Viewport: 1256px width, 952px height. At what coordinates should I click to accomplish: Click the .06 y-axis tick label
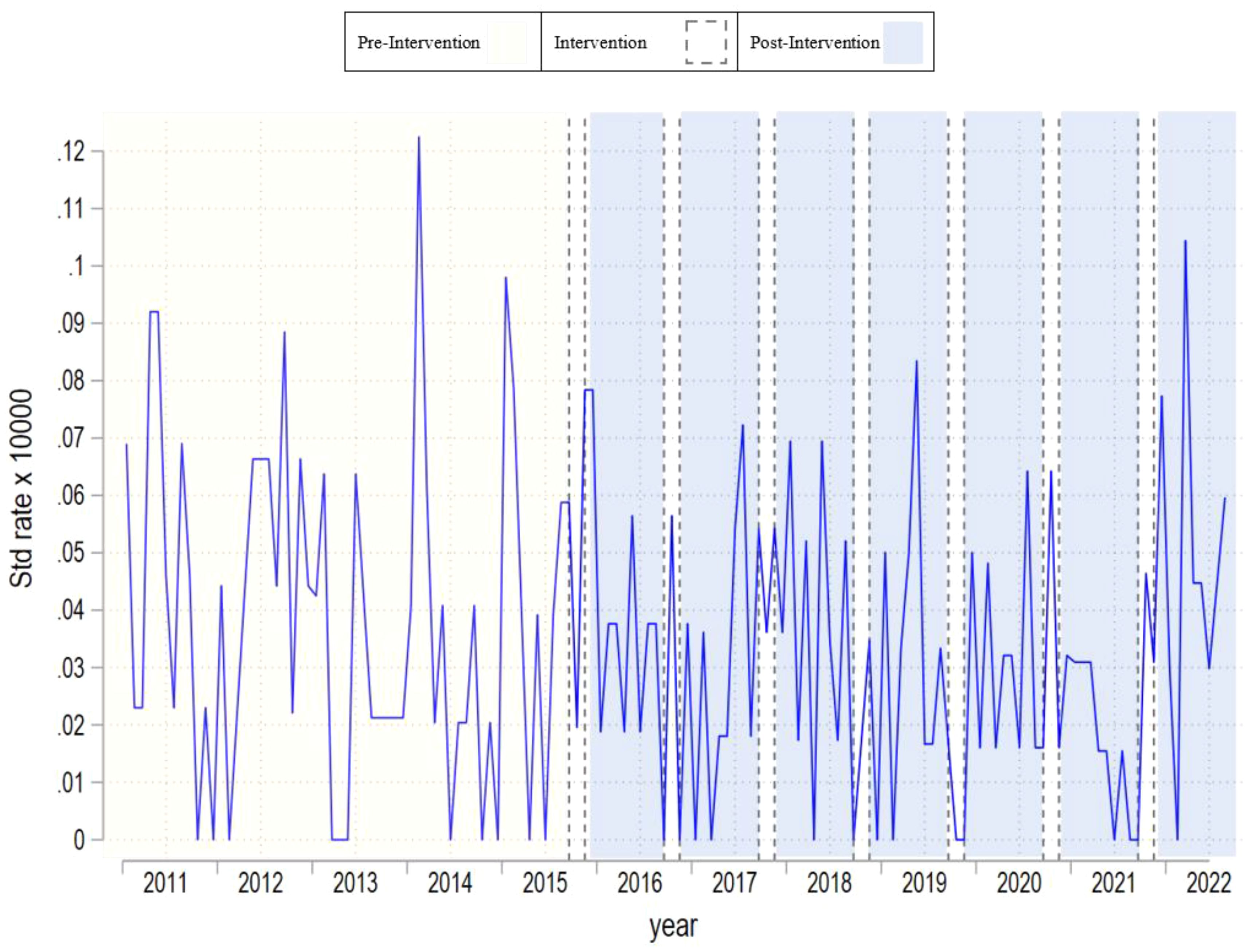[71, 495]
